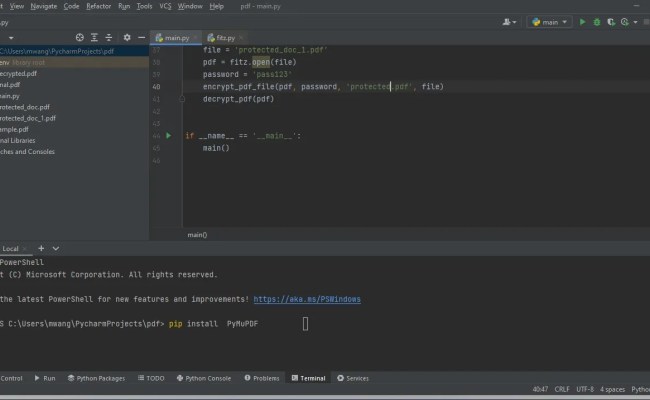
Task: Collapse all in project panel
Action: [x=109, y=38]
